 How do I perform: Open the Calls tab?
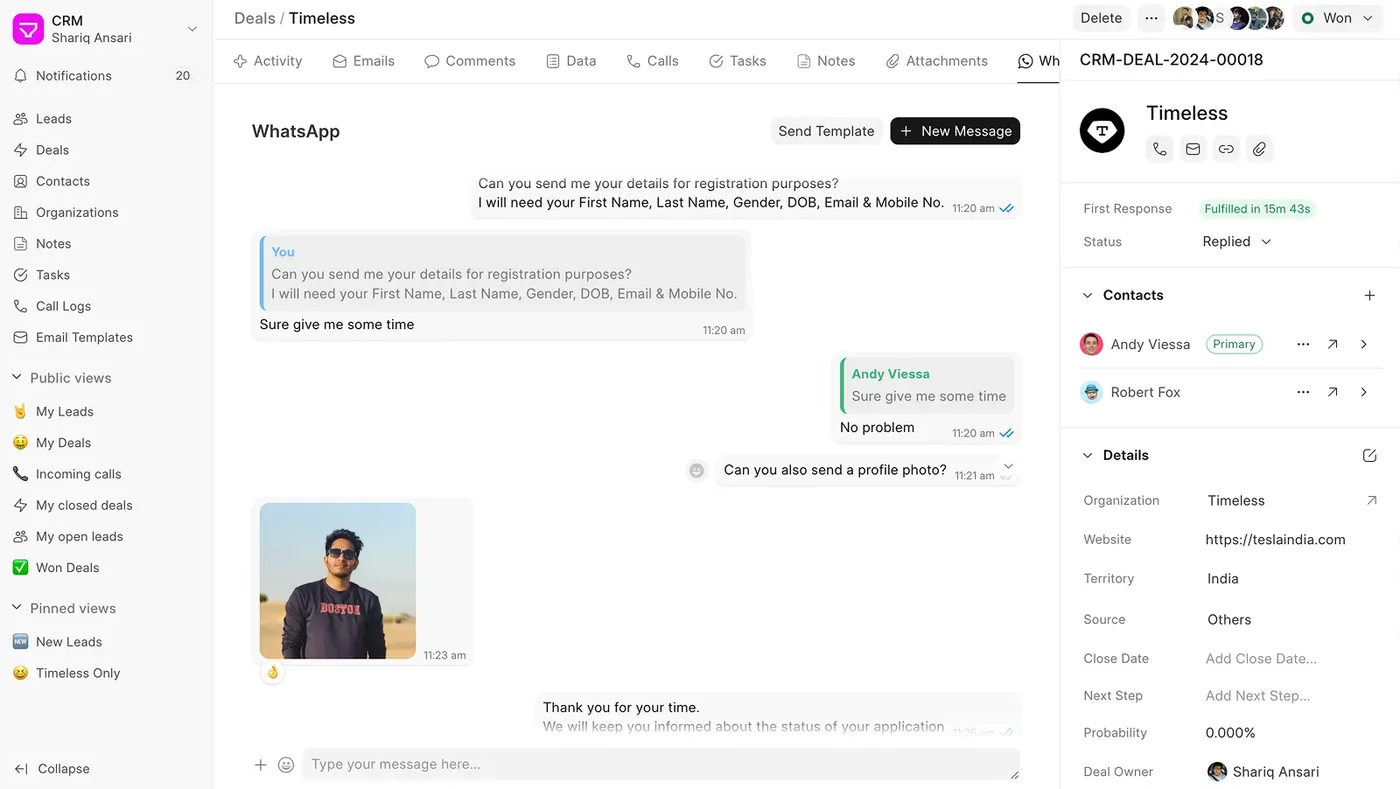pyautogui.click(x=653, y=61)
